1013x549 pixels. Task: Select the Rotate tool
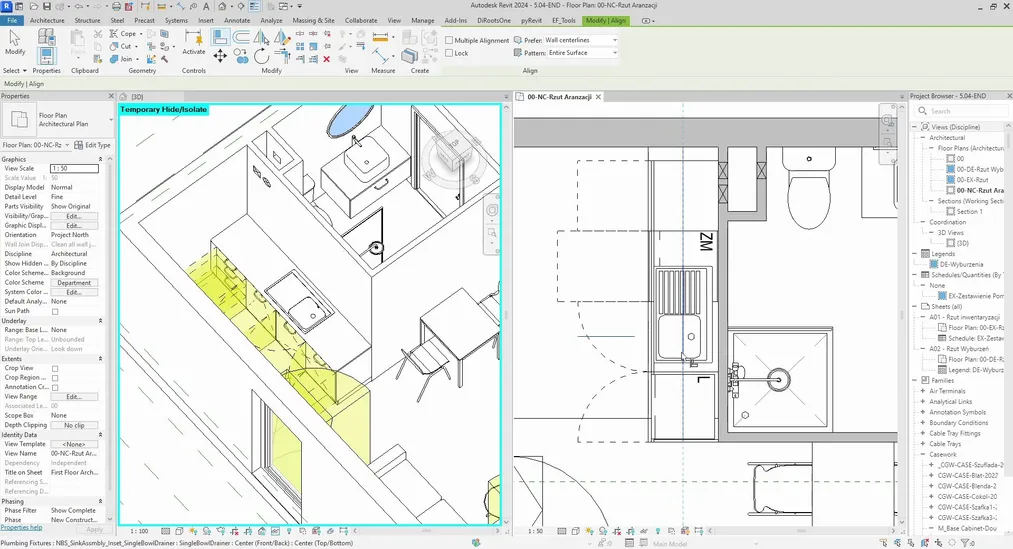click(x=262, y=57)
